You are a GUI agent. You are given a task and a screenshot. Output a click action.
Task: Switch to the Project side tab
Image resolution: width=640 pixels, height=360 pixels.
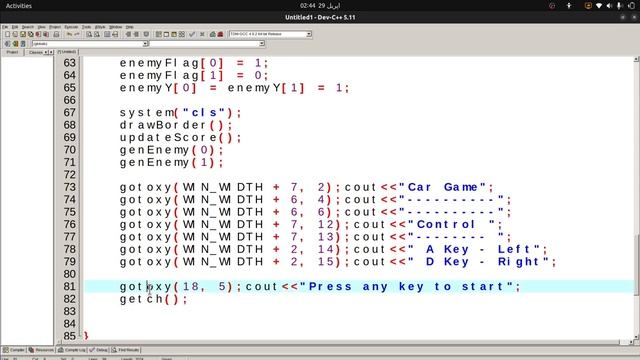click(x=12, y=52)
